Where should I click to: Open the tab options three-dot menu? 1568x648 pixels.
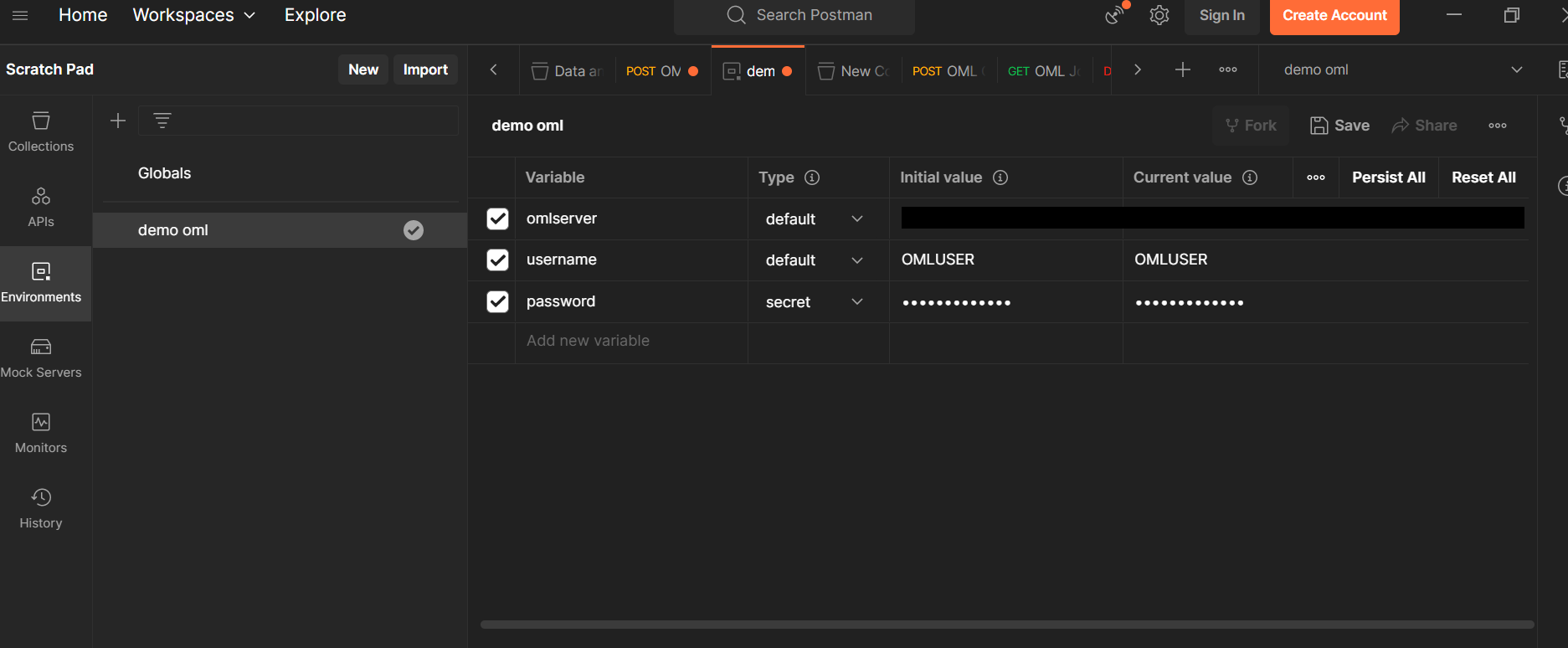(1228, 69)
